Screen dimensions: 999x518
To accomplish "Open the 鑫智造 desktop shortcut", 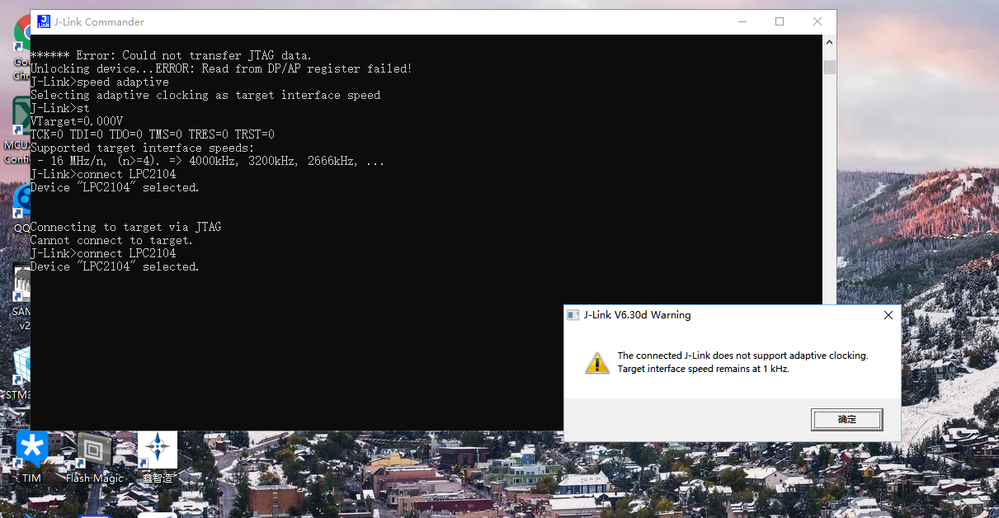I will point(157,456).
